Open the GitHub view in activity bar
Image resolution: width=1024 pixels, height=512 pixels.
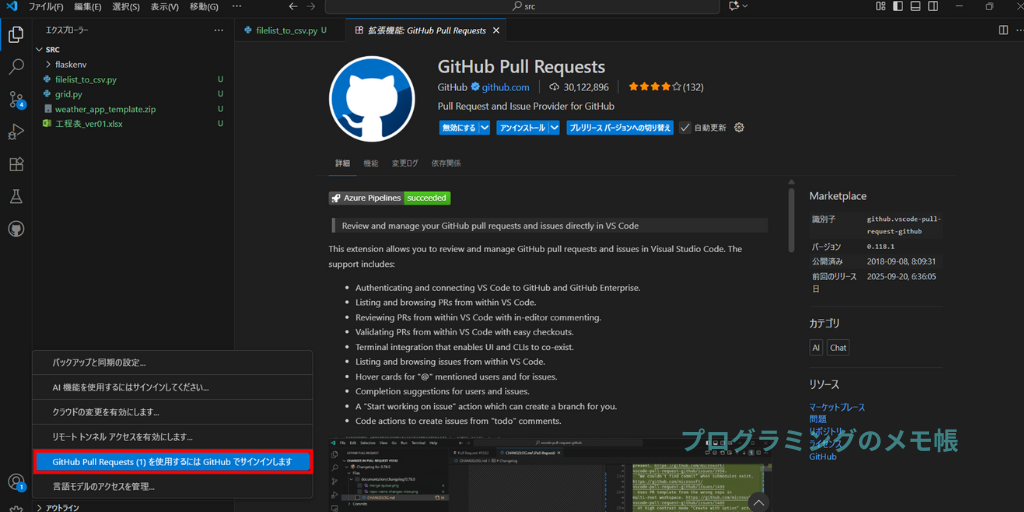click(x=16, y=229)
